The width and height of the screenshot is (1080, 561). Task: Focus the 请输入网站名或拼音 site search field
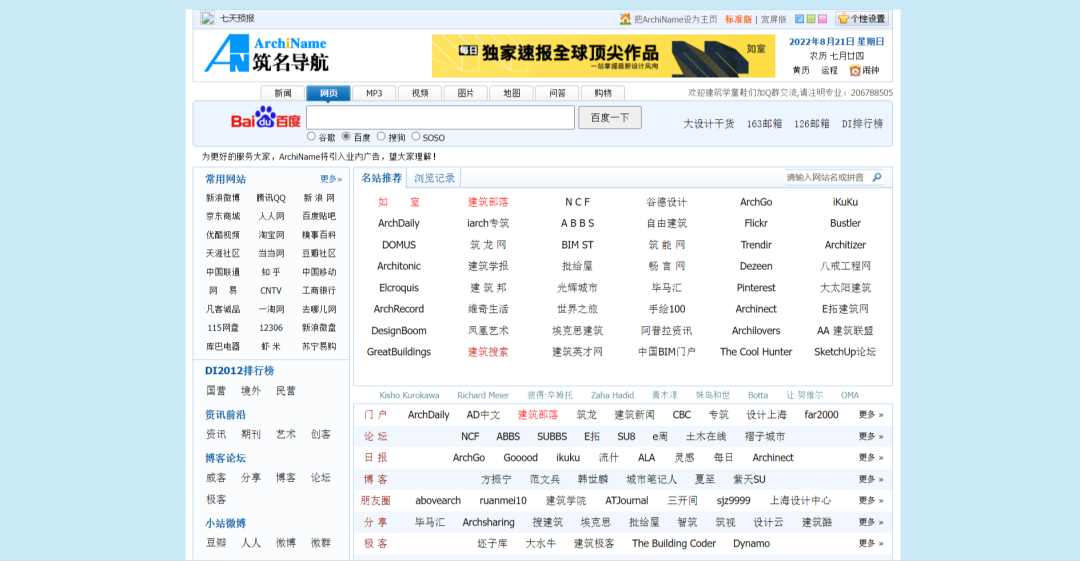click(x=825, y=177)
